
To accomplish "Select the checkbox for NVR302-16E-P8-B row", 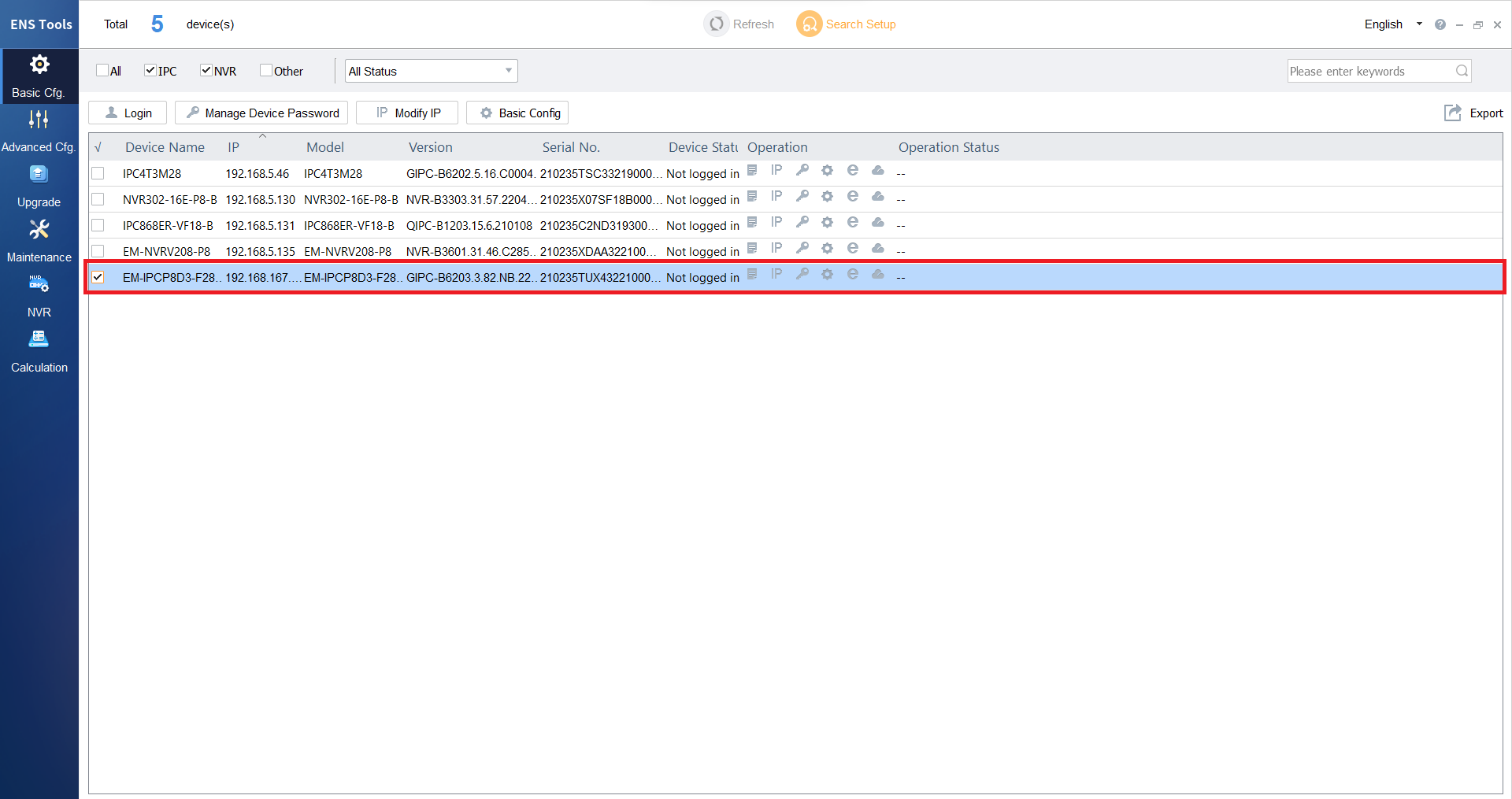I will pyautogui.click(x=98, y=199).
